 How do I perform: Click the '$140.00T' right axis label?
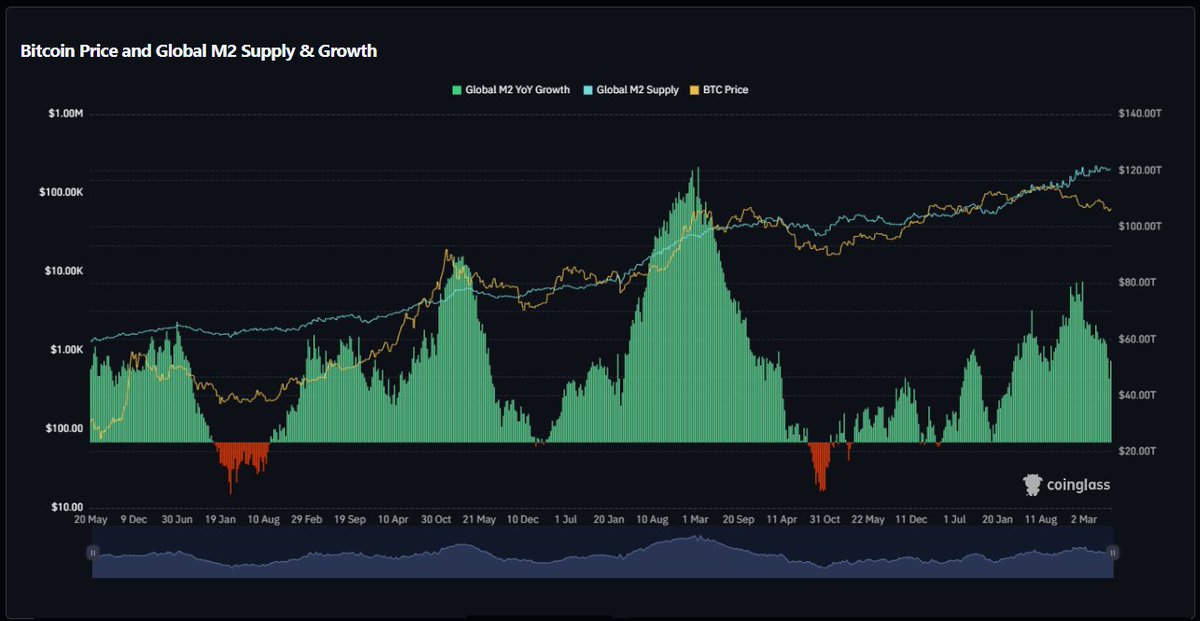[1141, 114]
